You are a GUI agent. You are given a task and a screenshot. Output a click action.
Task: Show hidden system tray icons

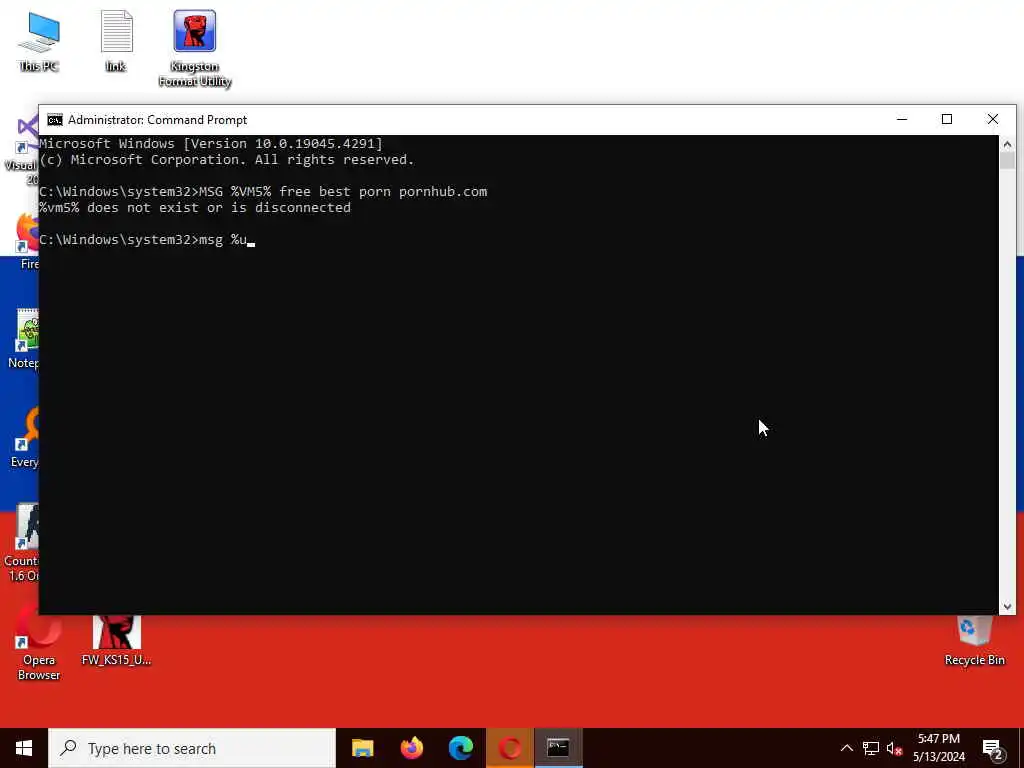(x=846, y=748)
